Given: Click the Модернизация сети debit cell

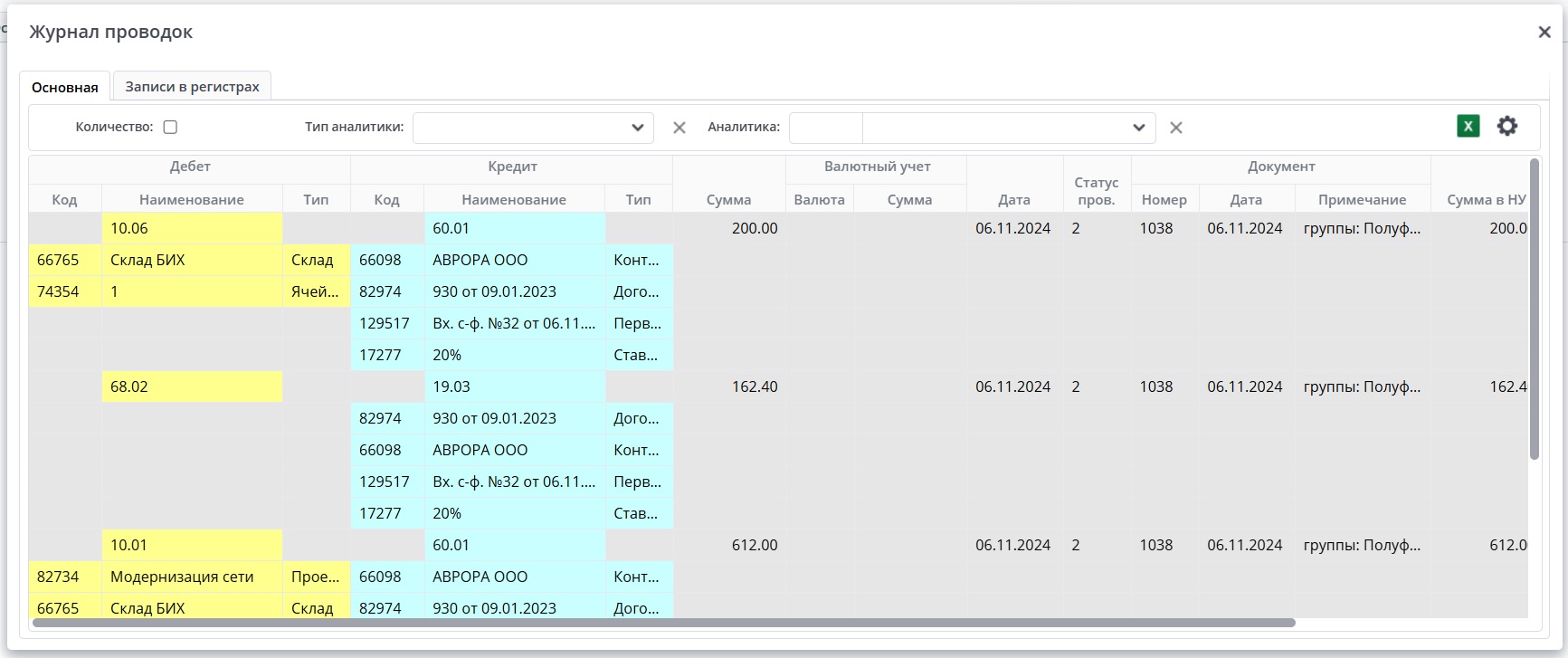Looking at the screenshot, I should coord(192,577).
